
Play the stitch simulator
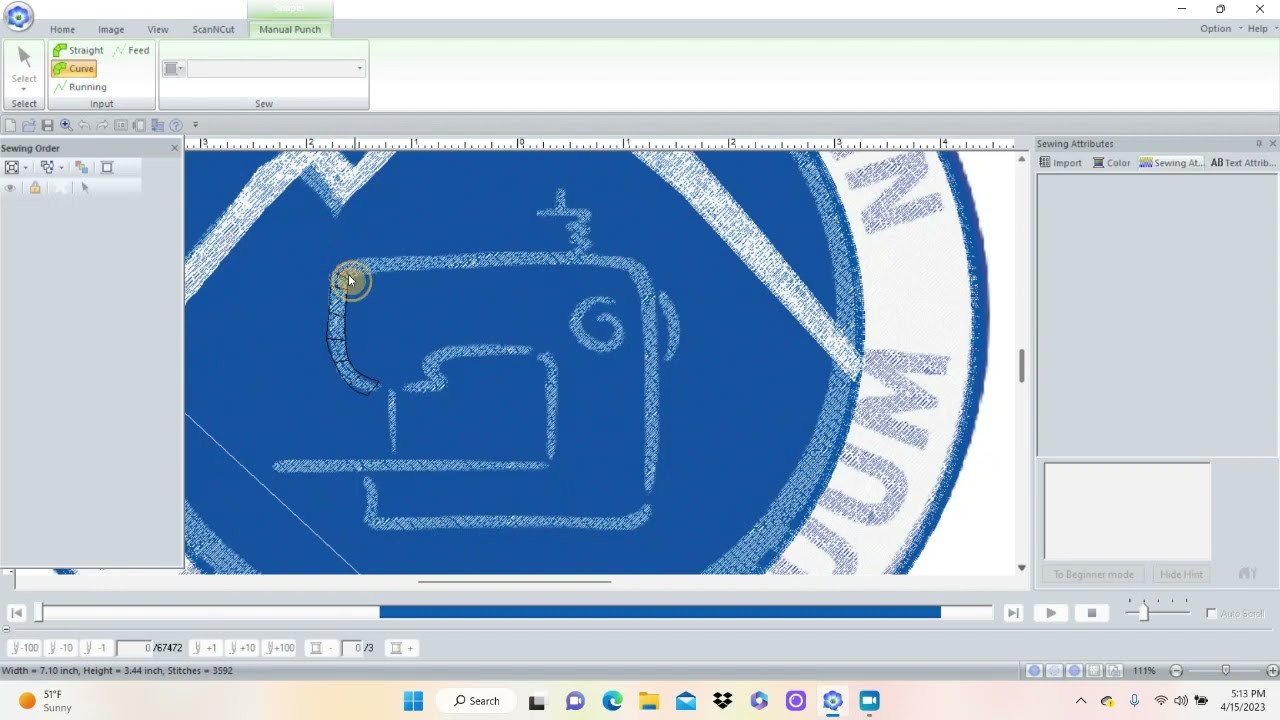click(x=1051, y=613)
